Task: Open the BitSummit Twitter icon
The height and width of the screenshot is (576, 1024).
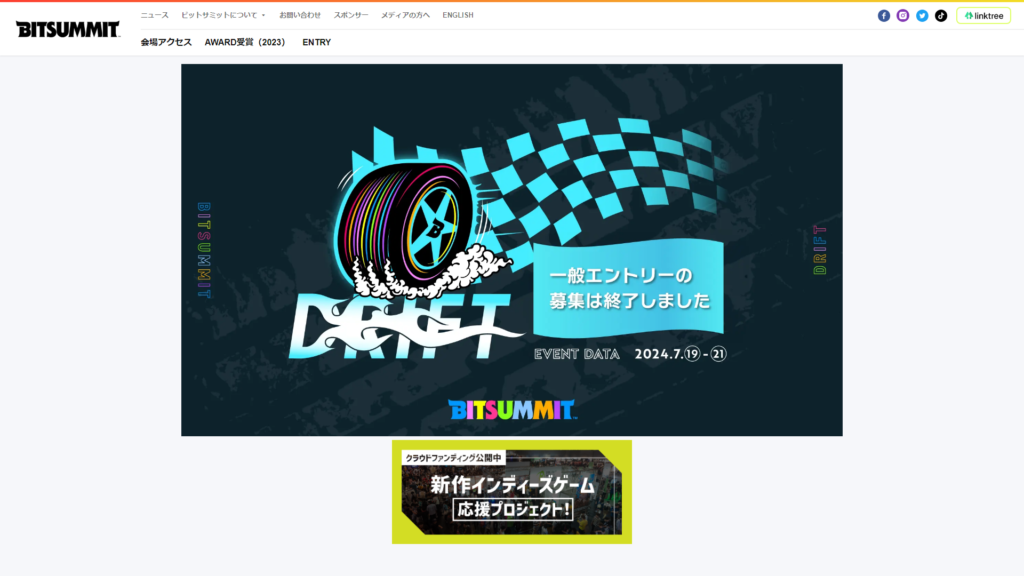Action: tap(922, 16)
